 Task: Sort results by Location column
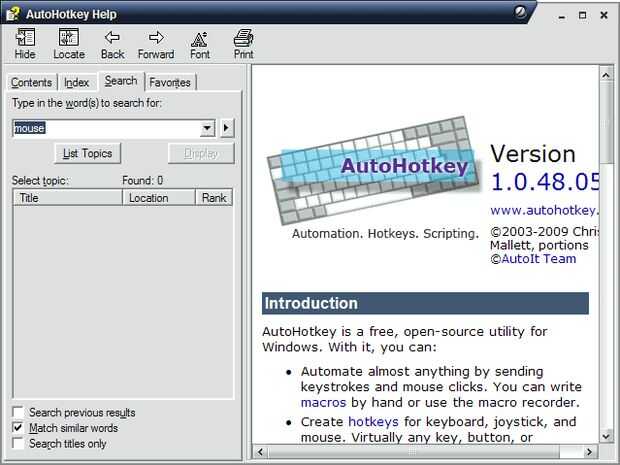(x=159, y=198)
